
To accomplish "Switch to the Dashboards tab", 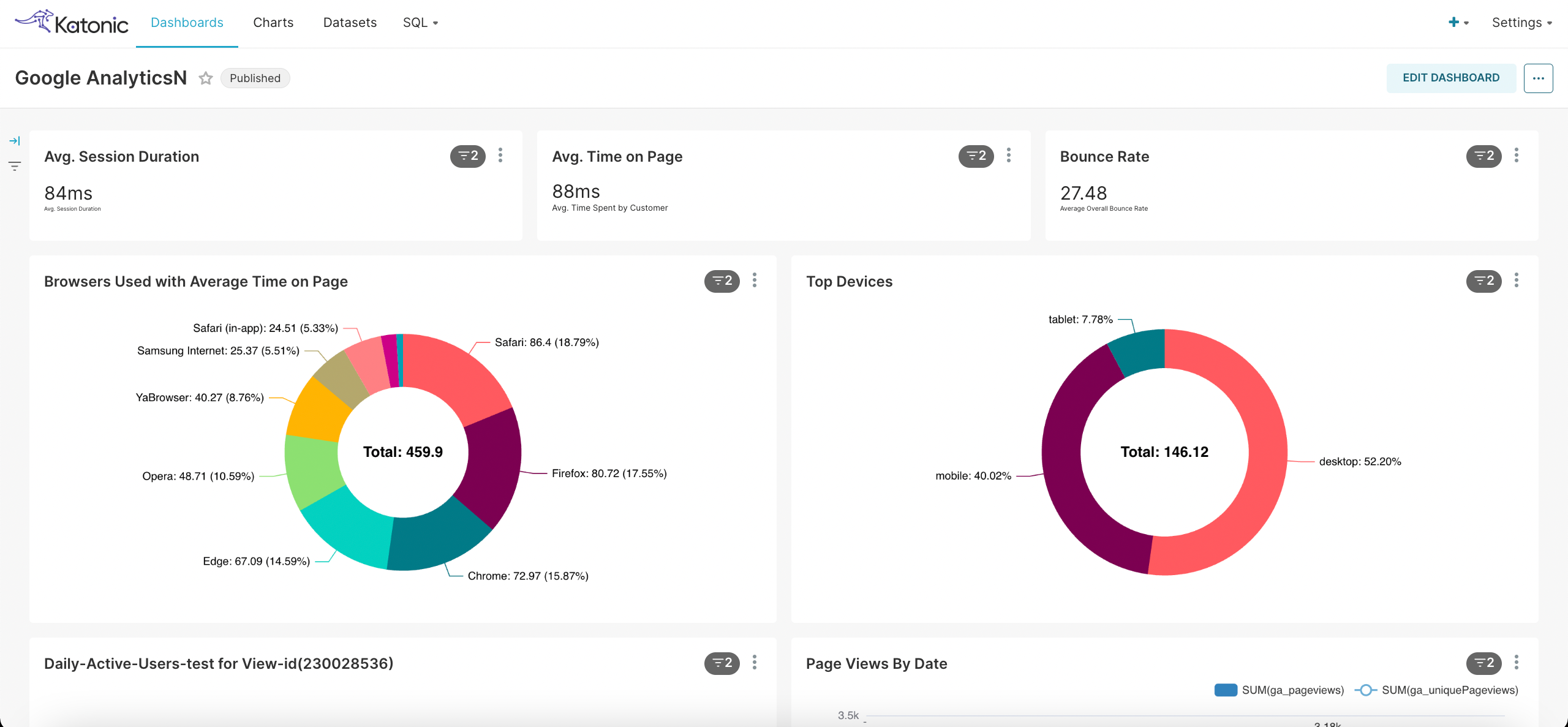I will (x=187, y=23).
